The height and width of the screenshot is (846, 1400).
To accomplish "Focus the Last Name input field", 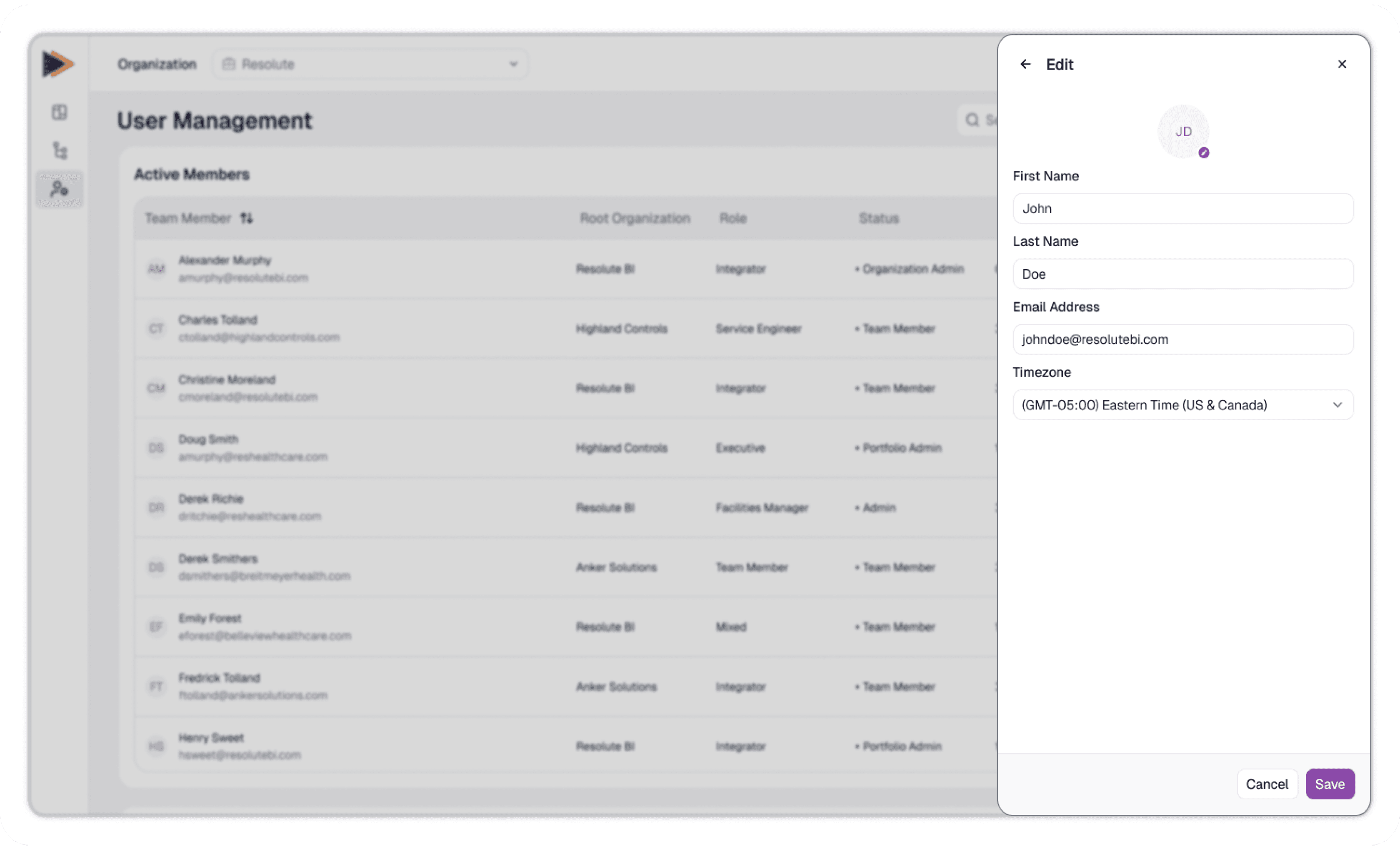I will tap(1182, 274).
